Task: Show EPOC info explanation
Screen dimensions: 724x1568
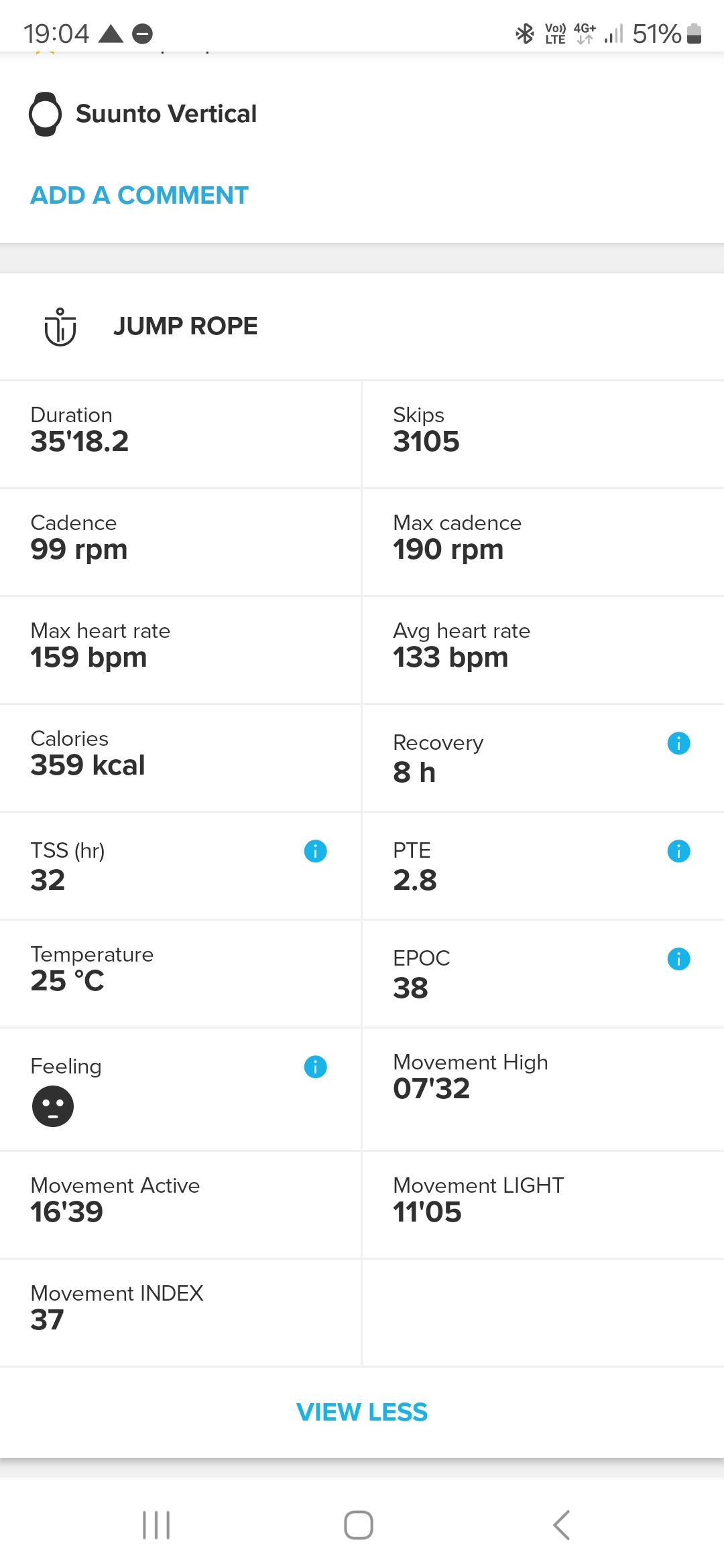Action: (x=678, y=959)
